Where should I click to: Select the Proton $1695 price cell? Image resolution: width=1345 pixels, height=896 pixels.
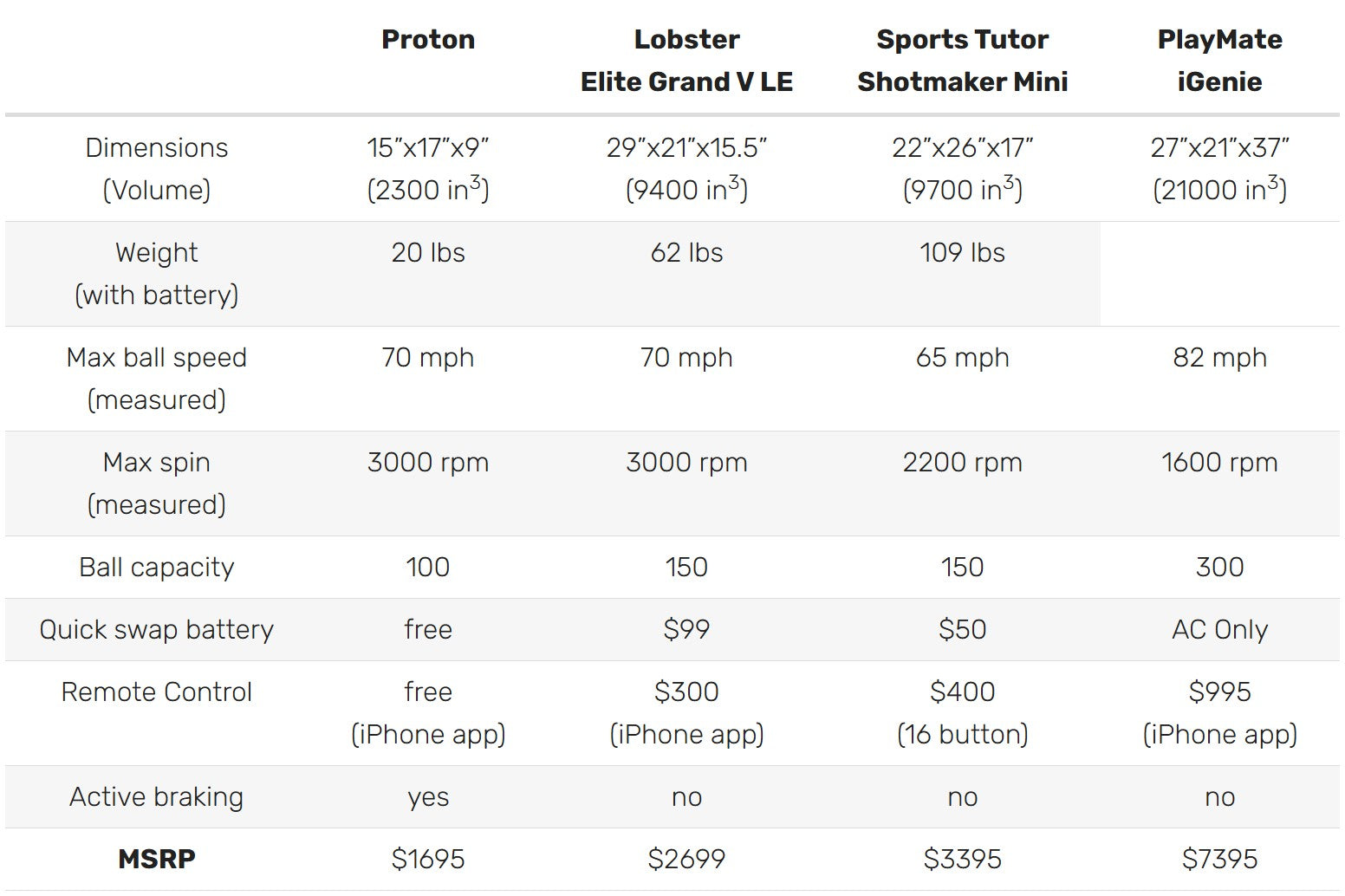428,860
